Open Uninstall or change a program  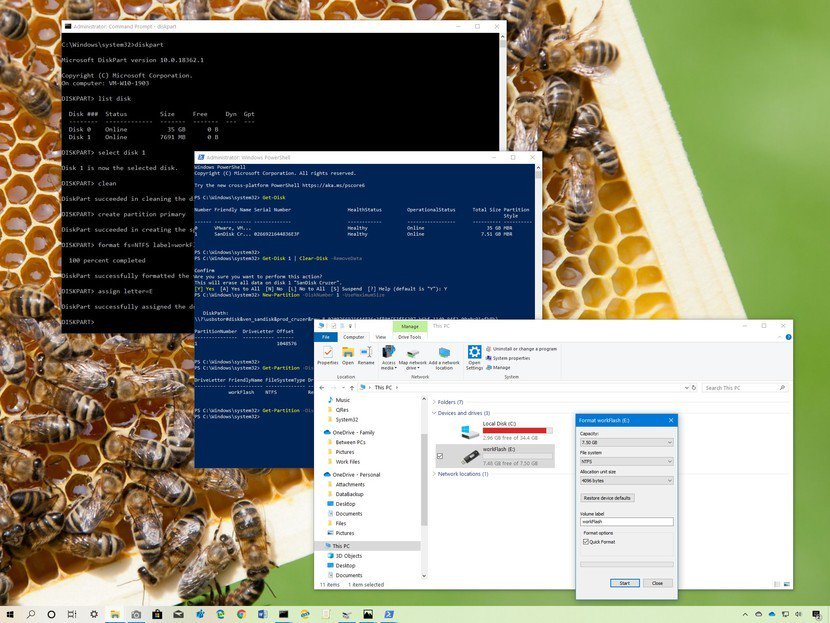click(x=525, y=349)
